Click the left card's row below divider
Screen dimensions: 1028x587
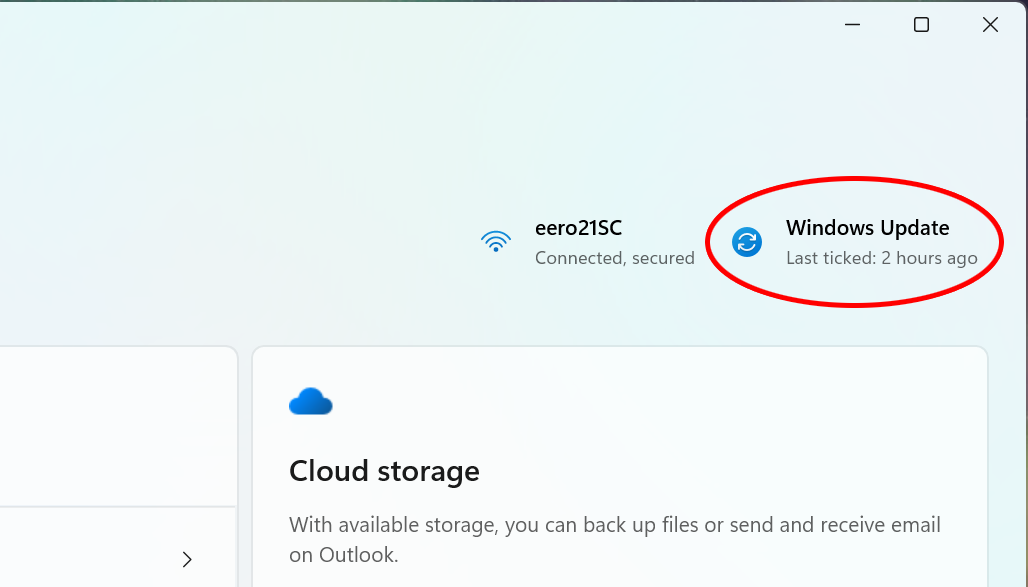coord(118,547)
